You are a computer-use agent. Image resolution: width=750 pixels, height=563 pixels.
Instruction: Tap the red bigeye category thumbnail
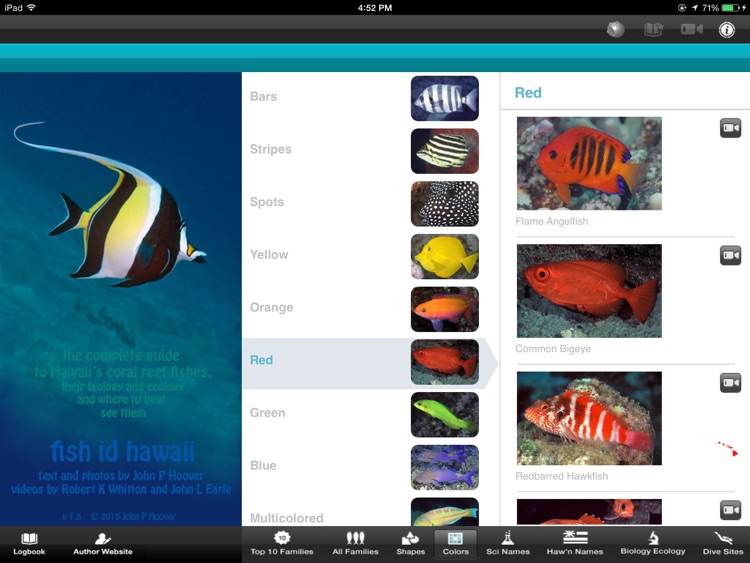coord(445,362)
